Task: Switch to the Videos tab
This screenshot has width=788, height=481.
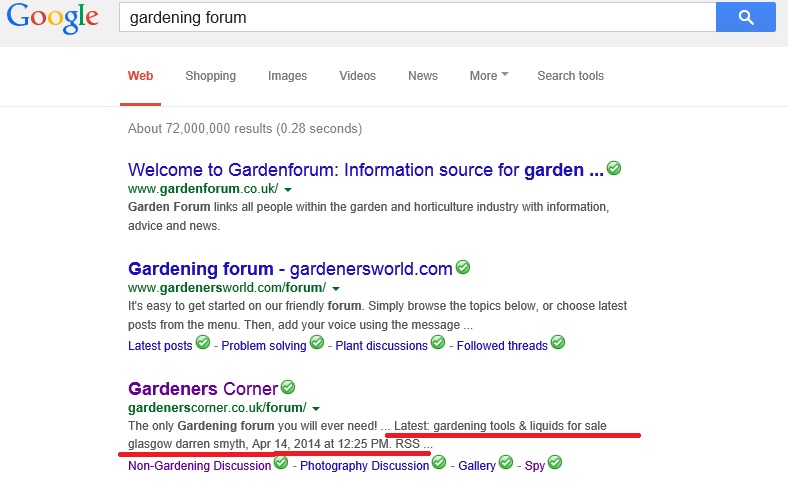Action: click(x=357, y=76)
